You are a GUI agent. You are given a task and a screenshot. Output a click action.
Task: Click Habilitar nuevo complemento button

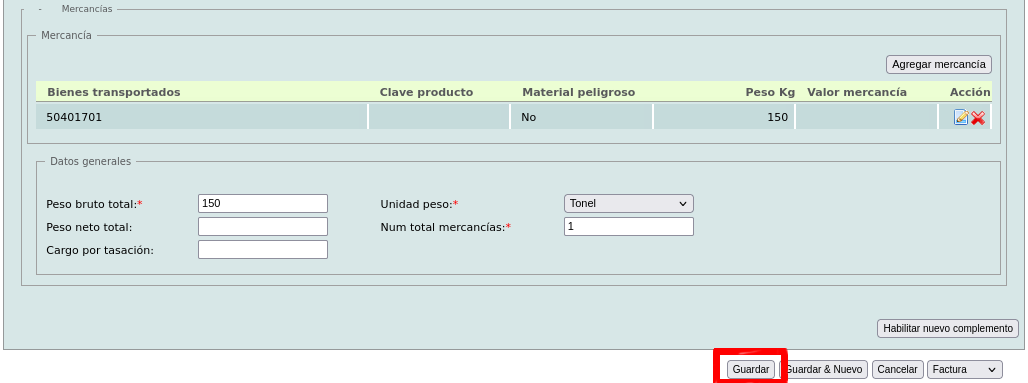(x=948, y=328)
